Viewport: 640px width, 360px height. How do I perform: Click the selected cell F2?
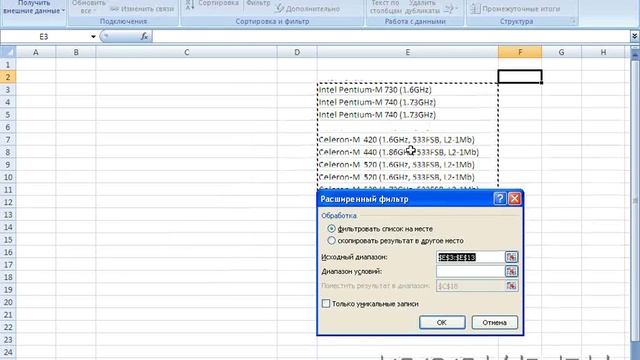pos(520,77)
